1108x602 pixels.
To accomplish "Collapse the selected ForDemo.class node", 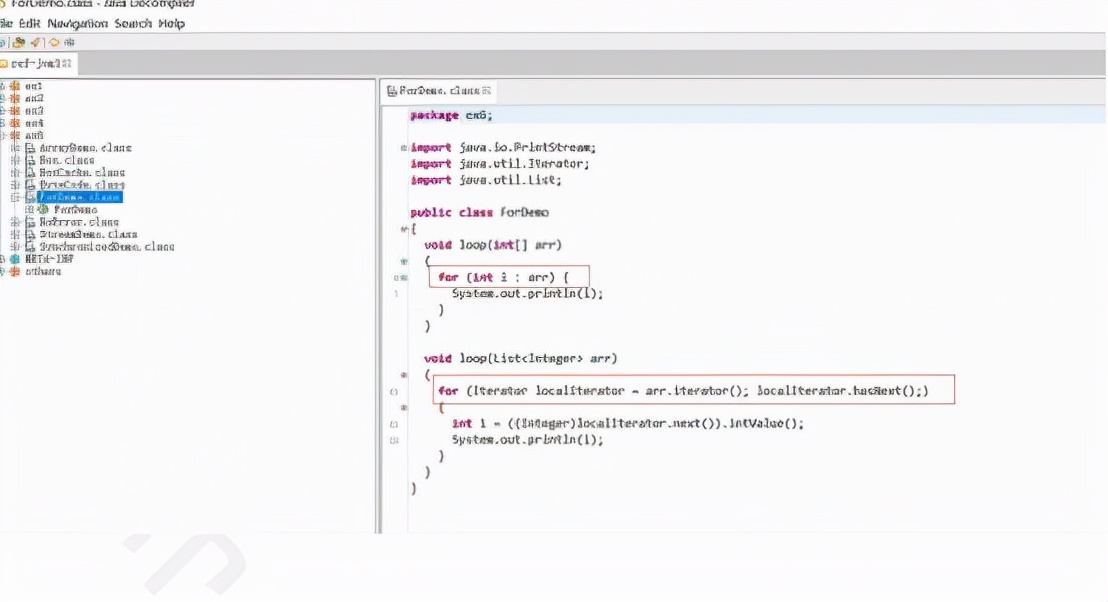I will (x=16, y=197).
